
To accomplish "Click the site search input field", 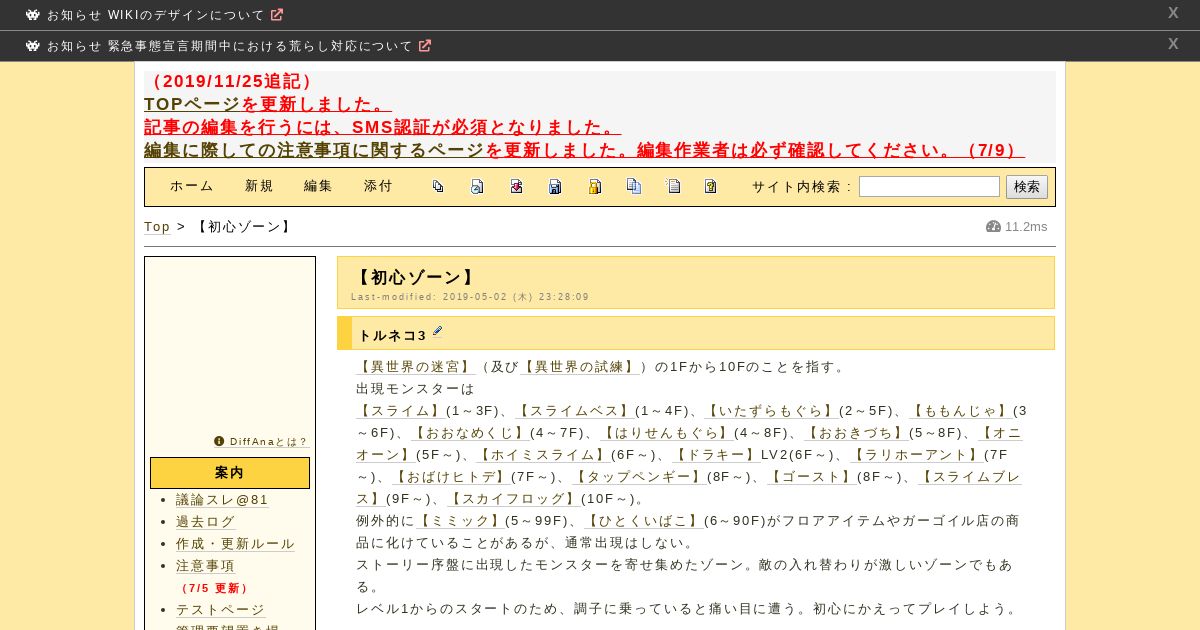I will coord(929,187).
